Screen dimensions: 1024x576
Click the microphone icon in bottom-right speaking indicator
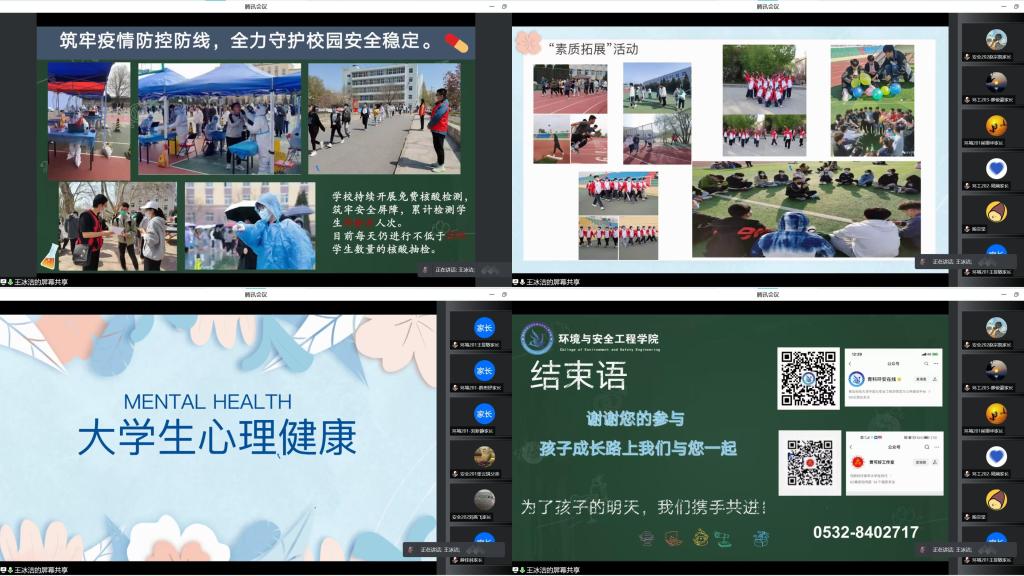point(925,549)
